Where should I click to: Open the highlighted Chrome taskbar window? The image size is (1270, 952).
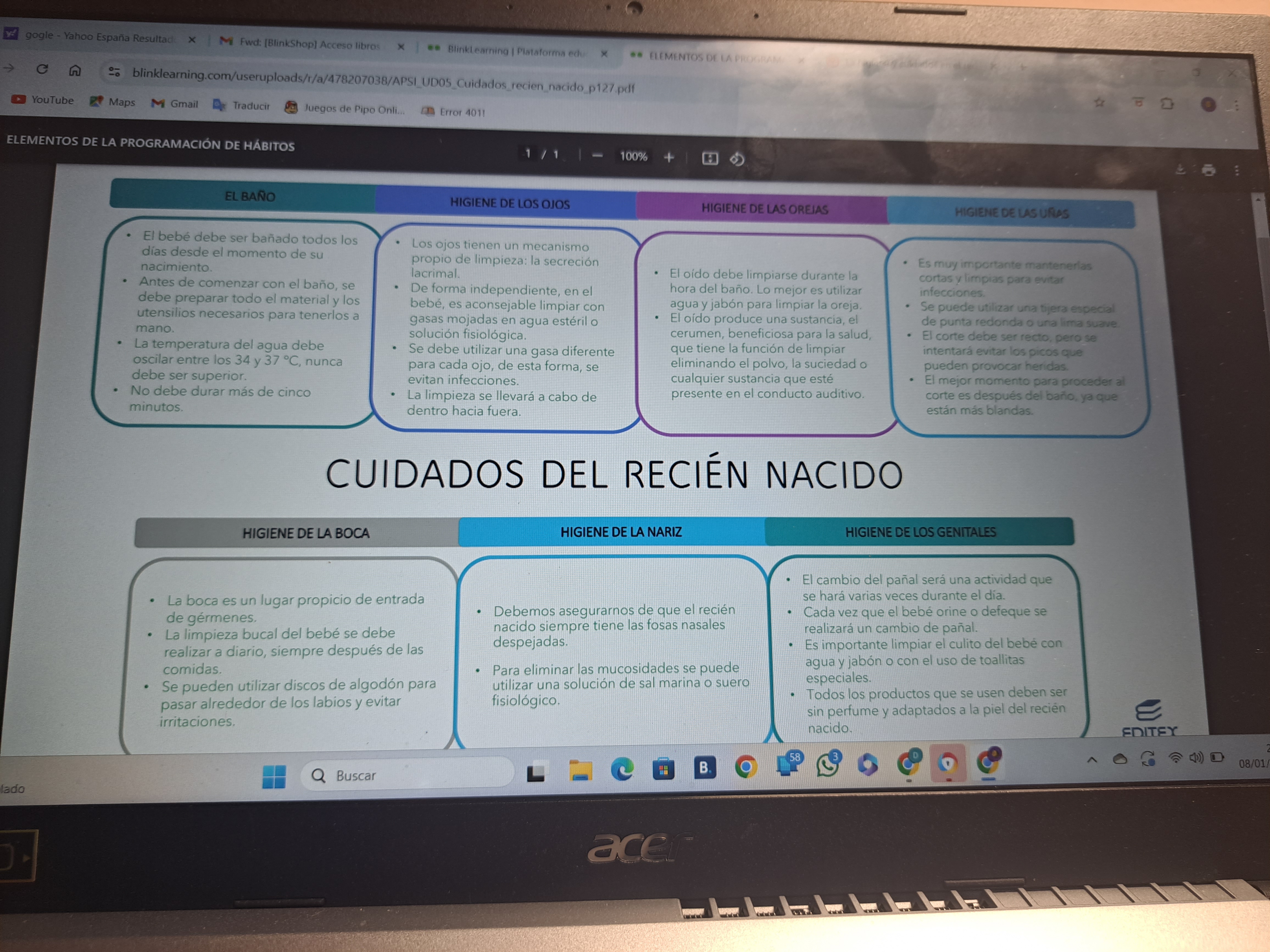tap(948, 763)
